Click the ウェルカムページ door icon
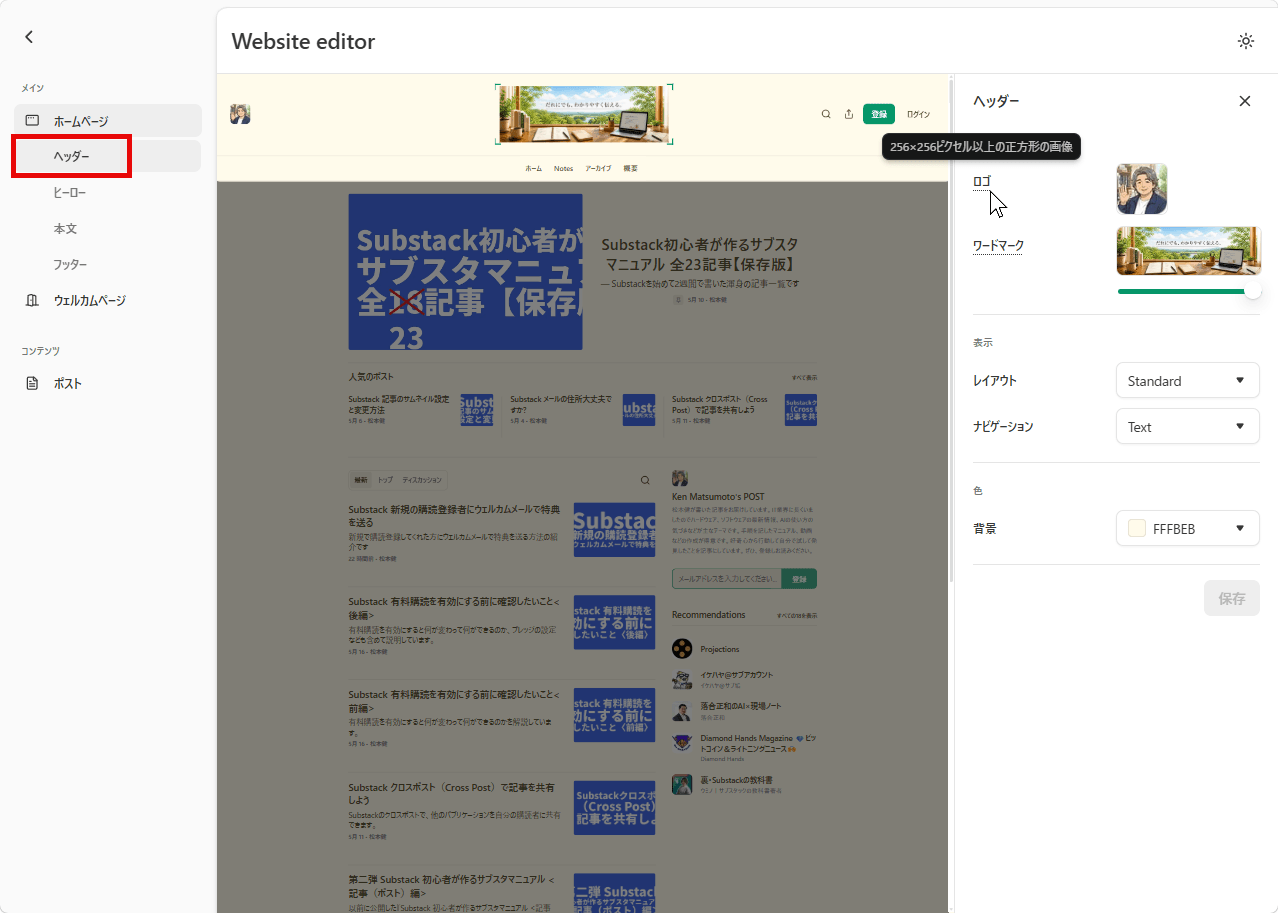This screenshot has width=1278, height=913. [32, 300]
